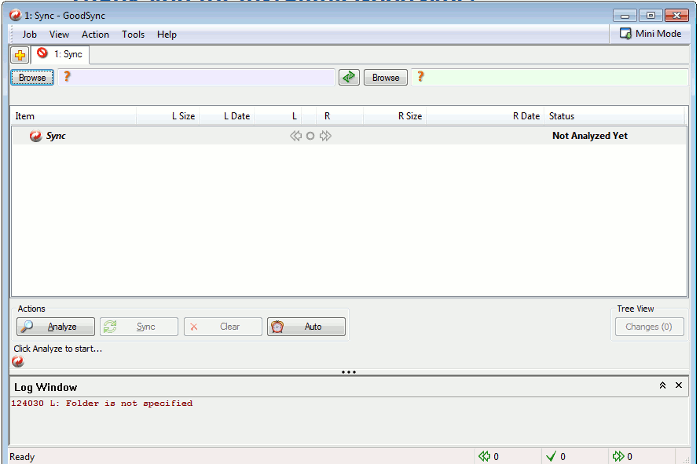
Task: Click the Analyze button
Action: pos(55,326)
